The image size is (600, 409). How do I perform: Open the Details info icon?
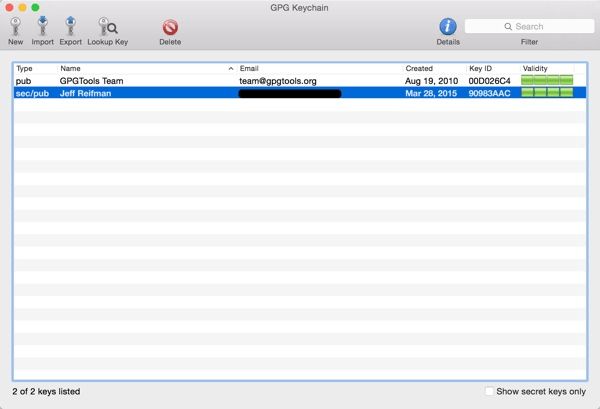pyautogui.click(x=448, y=27)
